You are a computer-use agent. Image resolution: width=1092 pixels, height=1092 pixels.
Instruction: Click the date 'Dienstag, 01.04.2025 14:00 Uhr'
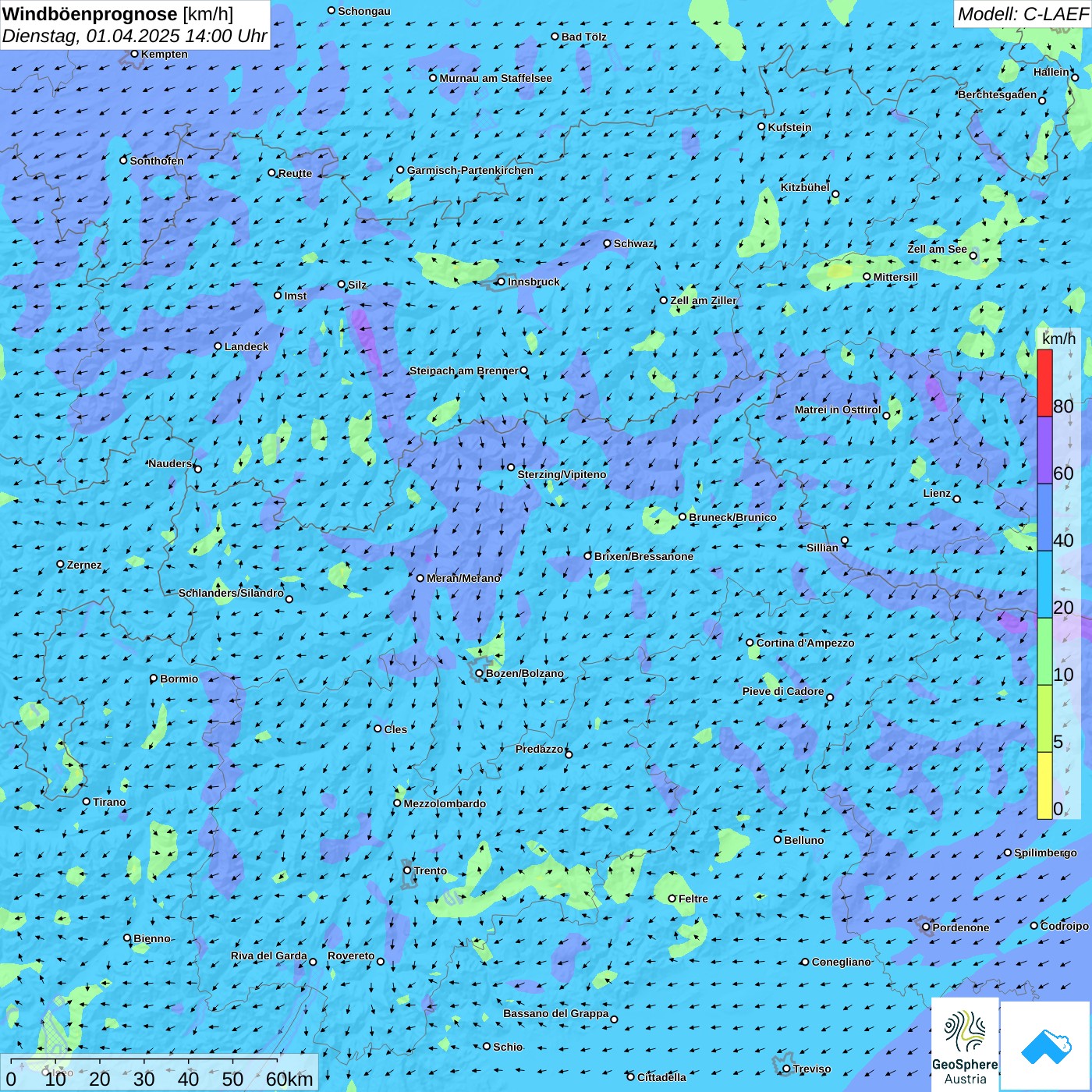coord(135,36)
